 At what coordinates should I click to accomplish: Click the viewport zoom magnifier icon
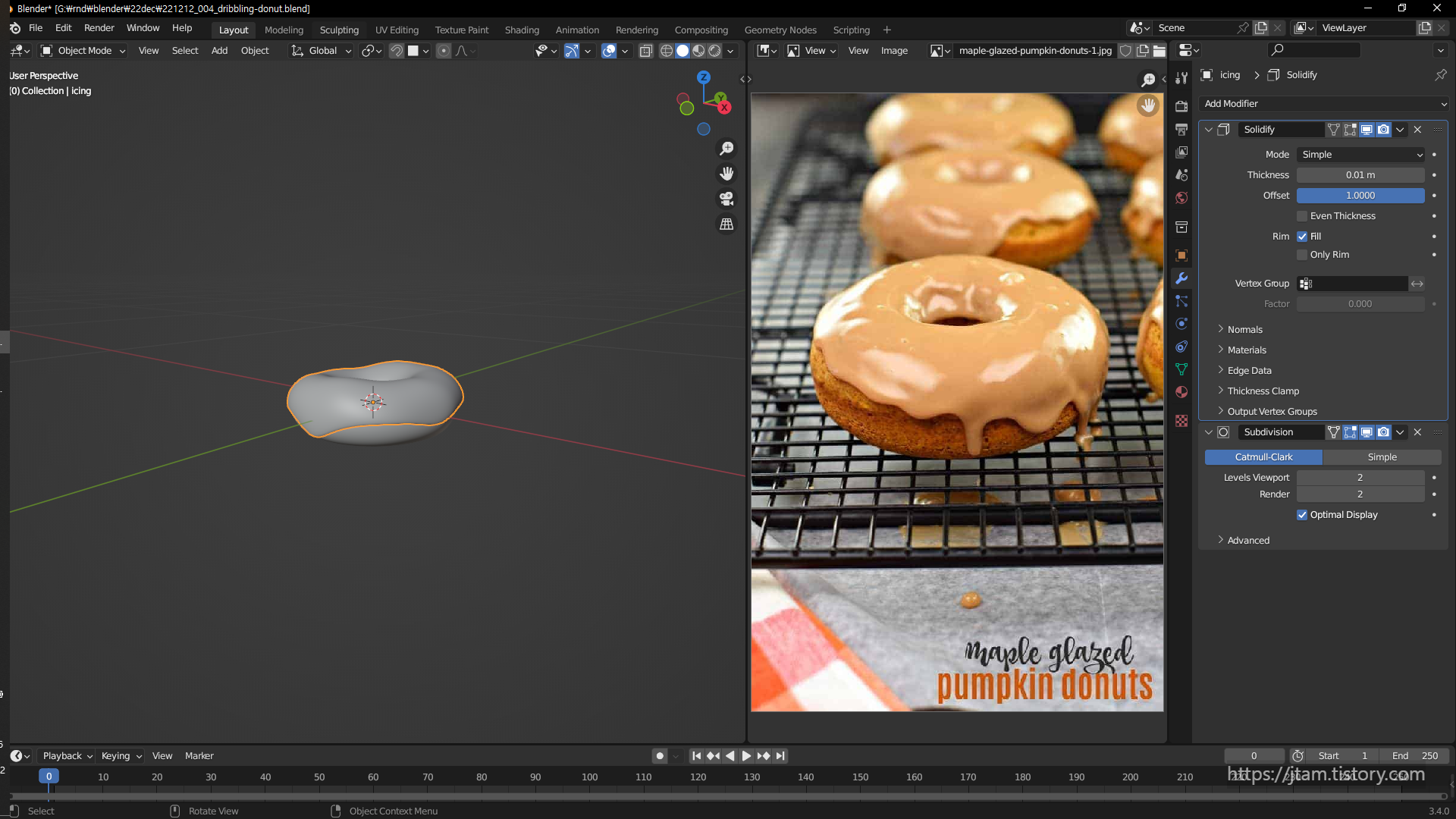click(726, 149)
